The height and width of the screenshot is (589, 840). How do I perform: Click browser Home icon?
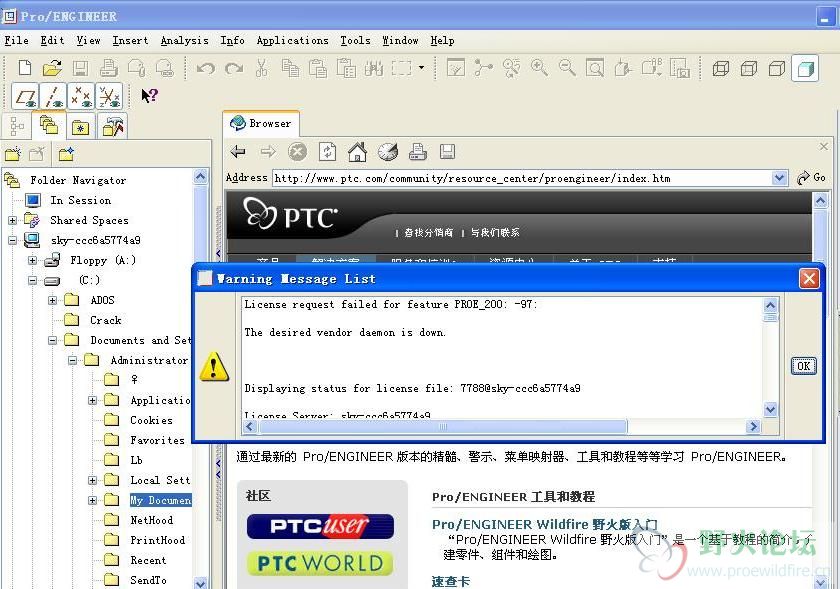[x=357, y=152]
